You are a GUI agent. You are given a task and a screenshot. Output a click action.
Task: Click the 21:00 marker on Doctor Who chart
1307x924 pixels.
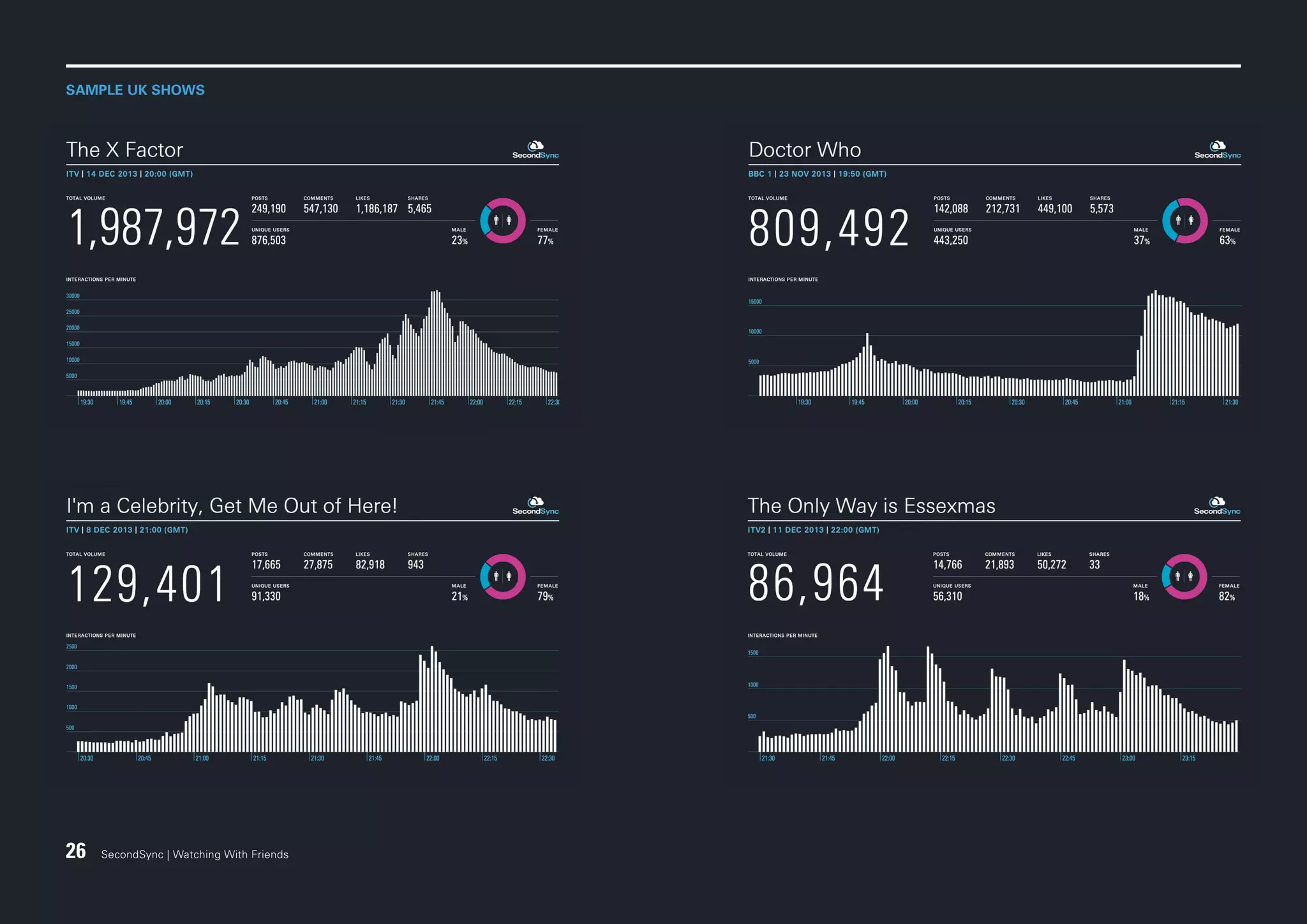[x=1124, y=403]
